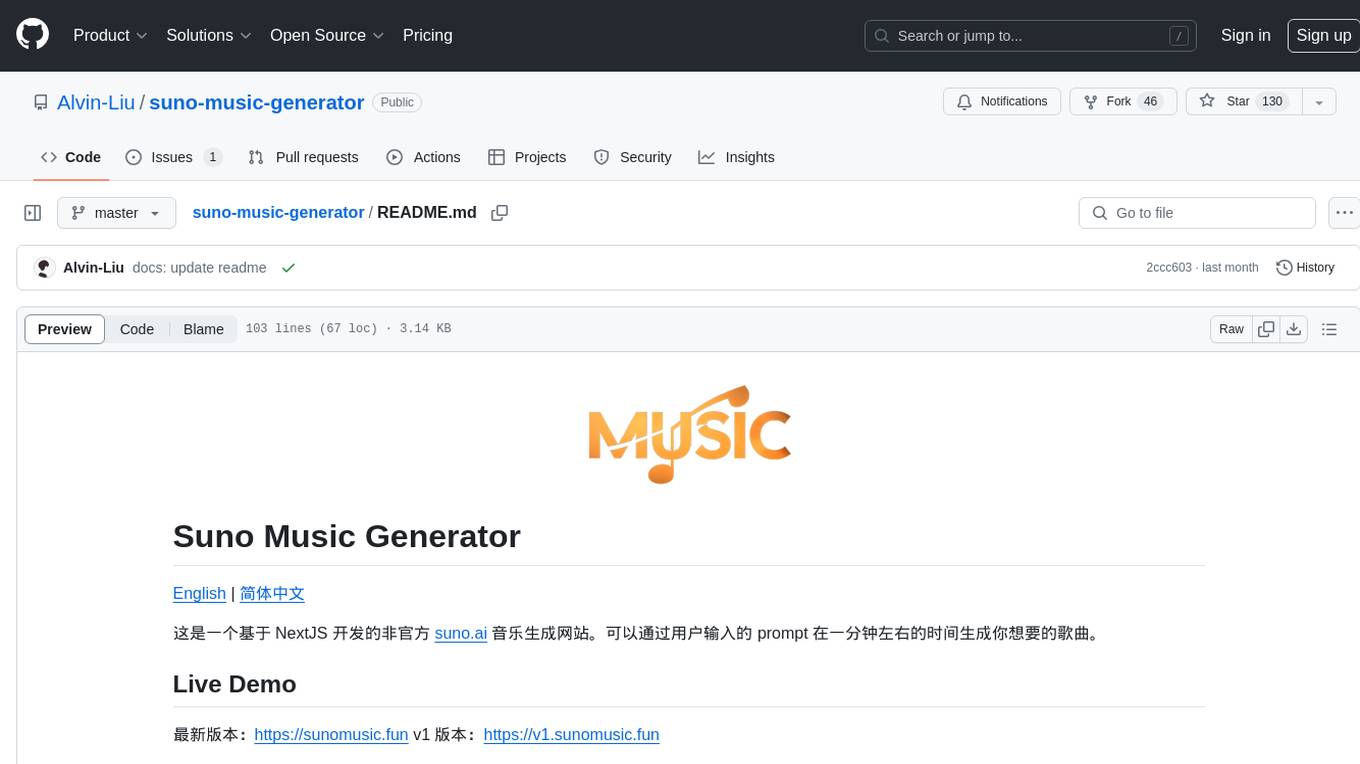1360x764 pixels.
Task: Expand the Solutions menu
Action: [209, 35]
